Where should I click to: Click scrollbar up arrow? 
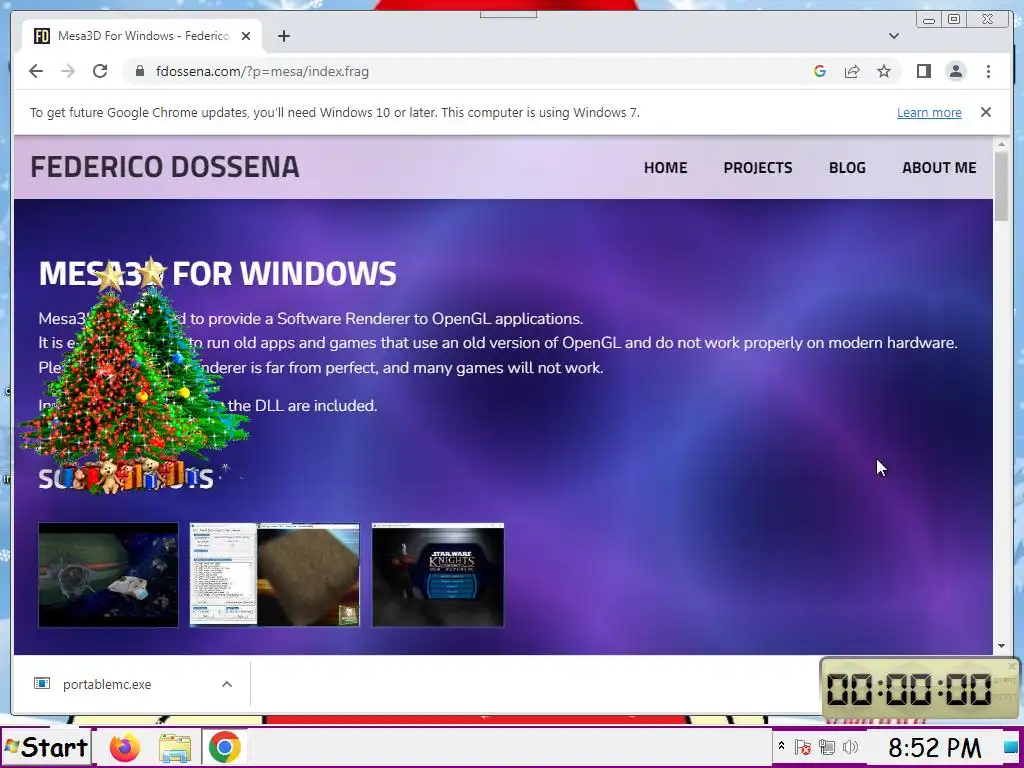[x=1001, y=144]
